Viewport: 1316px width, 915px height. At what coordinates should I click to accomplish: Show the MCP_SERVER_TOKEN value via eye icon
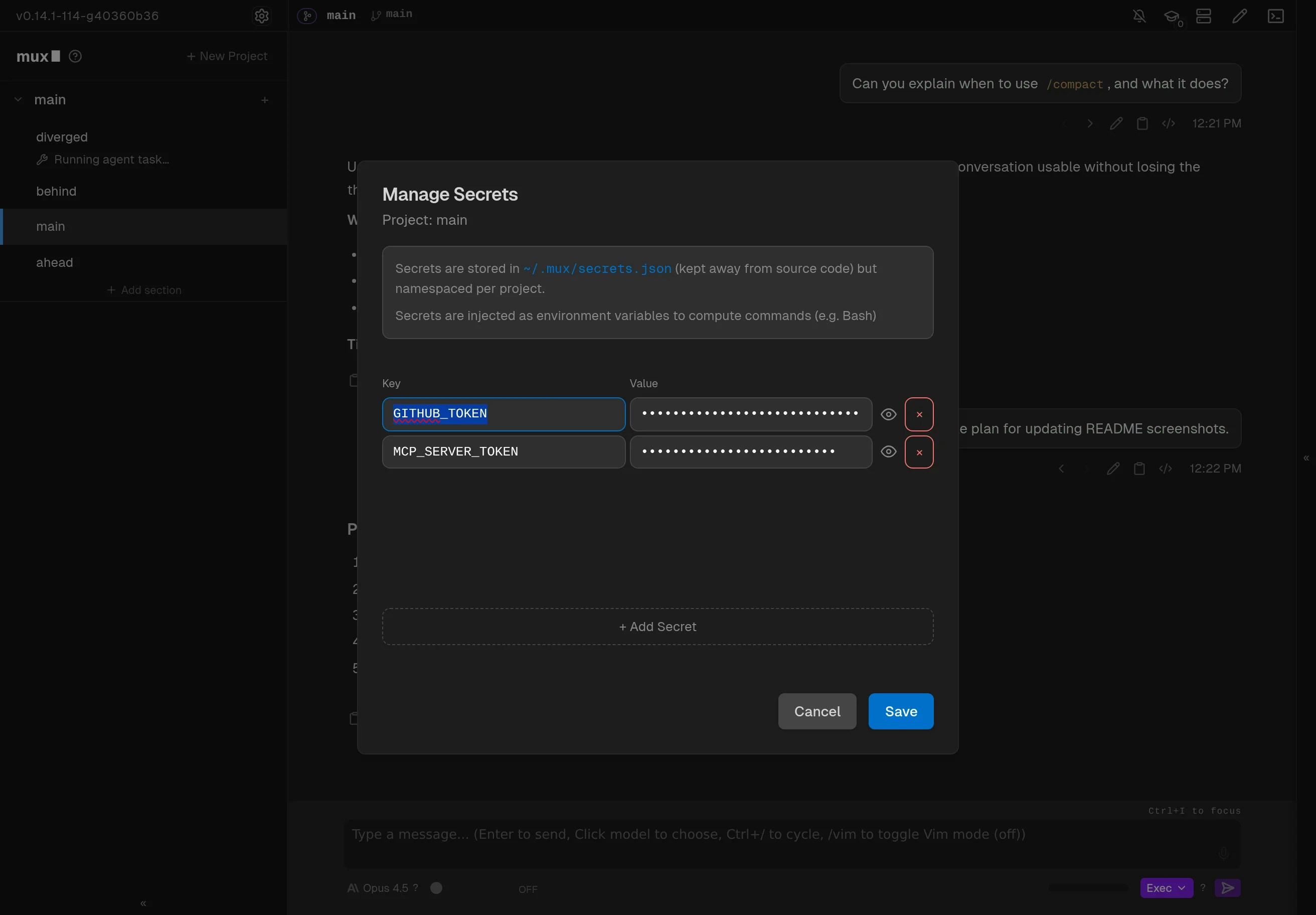click(888, 451)
